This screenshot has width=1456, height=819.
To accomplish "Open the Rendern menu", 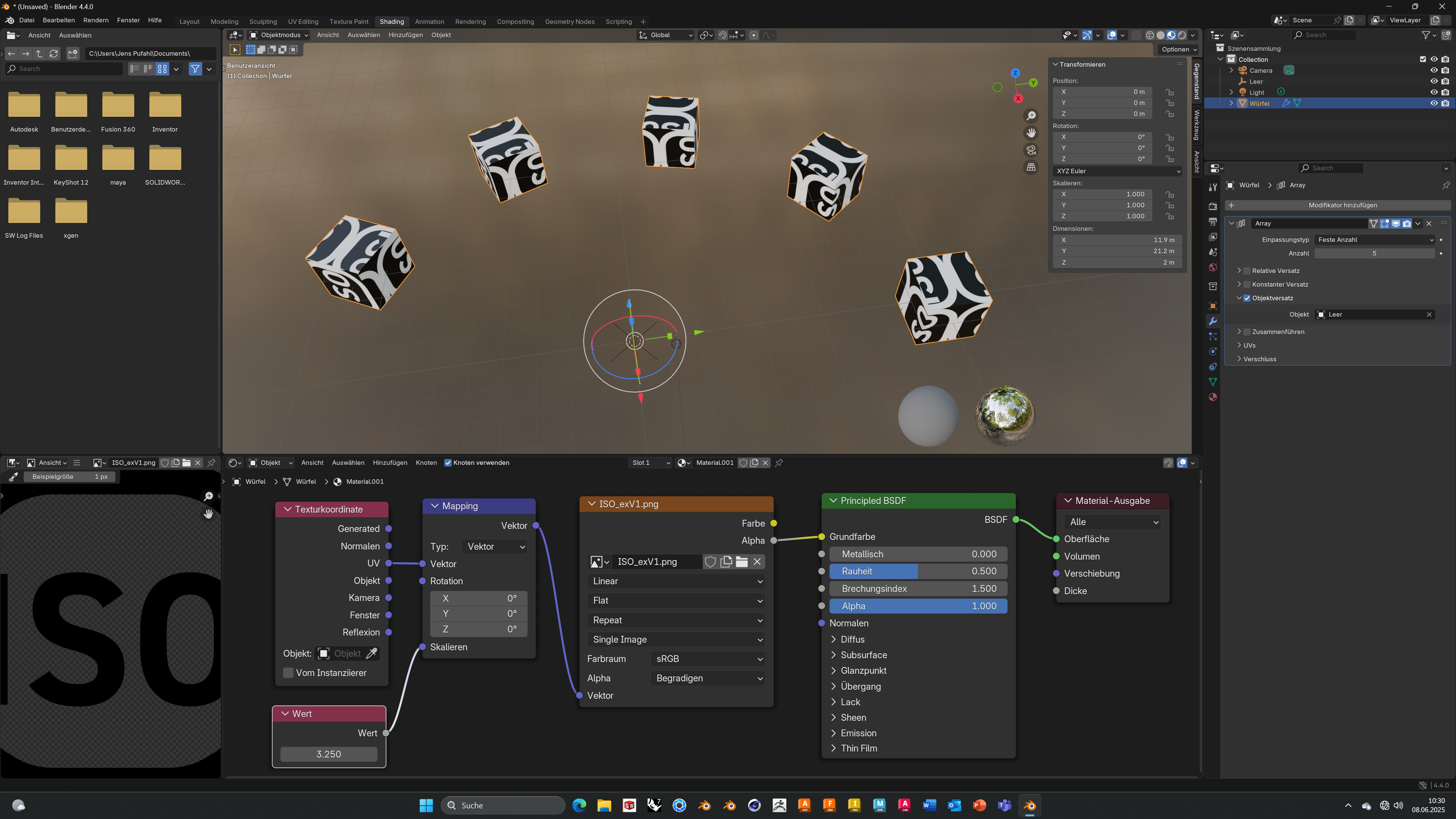I will pyautogui.click(x=96, y=20).
